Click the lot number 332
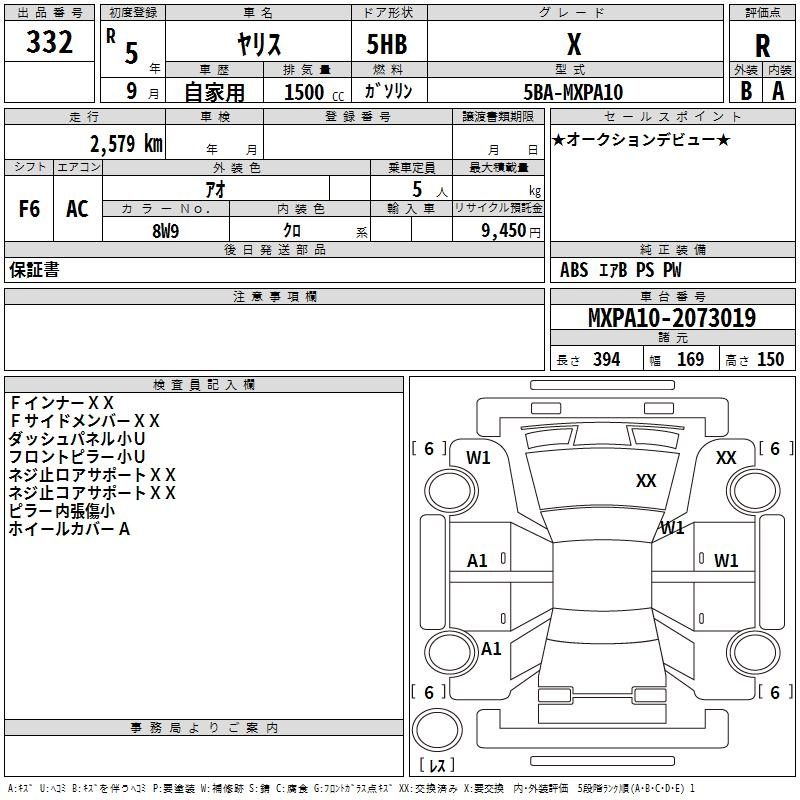 [49, 42]
